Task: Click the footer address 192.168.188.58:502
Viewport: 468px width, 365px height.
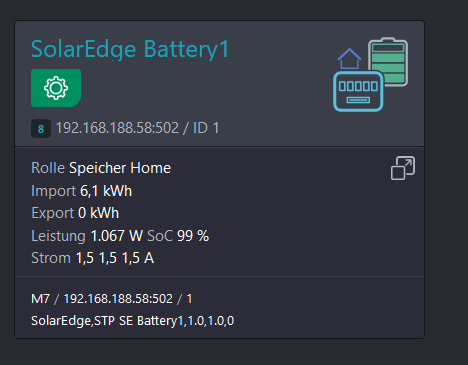Action: (x=118, y=299)
